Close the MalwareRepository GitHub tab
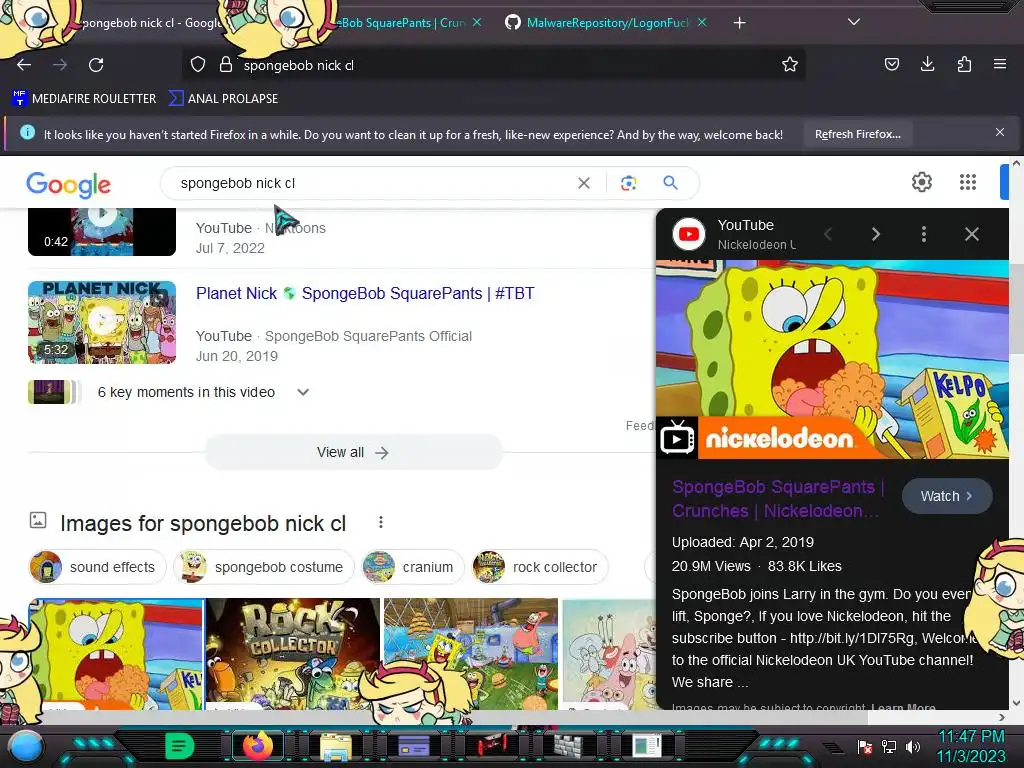This screenshot has width=1024, height=768. click(702, 22)
